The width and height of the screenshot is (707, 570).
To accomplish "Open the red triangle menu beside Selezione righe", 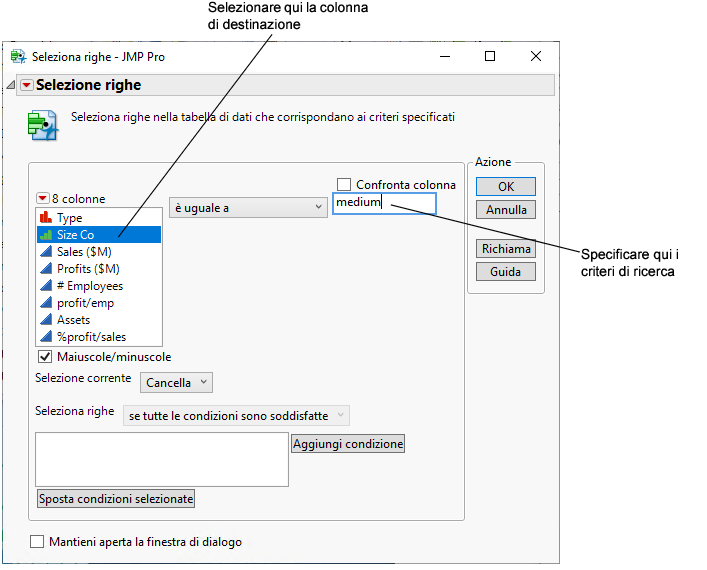I will click(x=27, y=85).
